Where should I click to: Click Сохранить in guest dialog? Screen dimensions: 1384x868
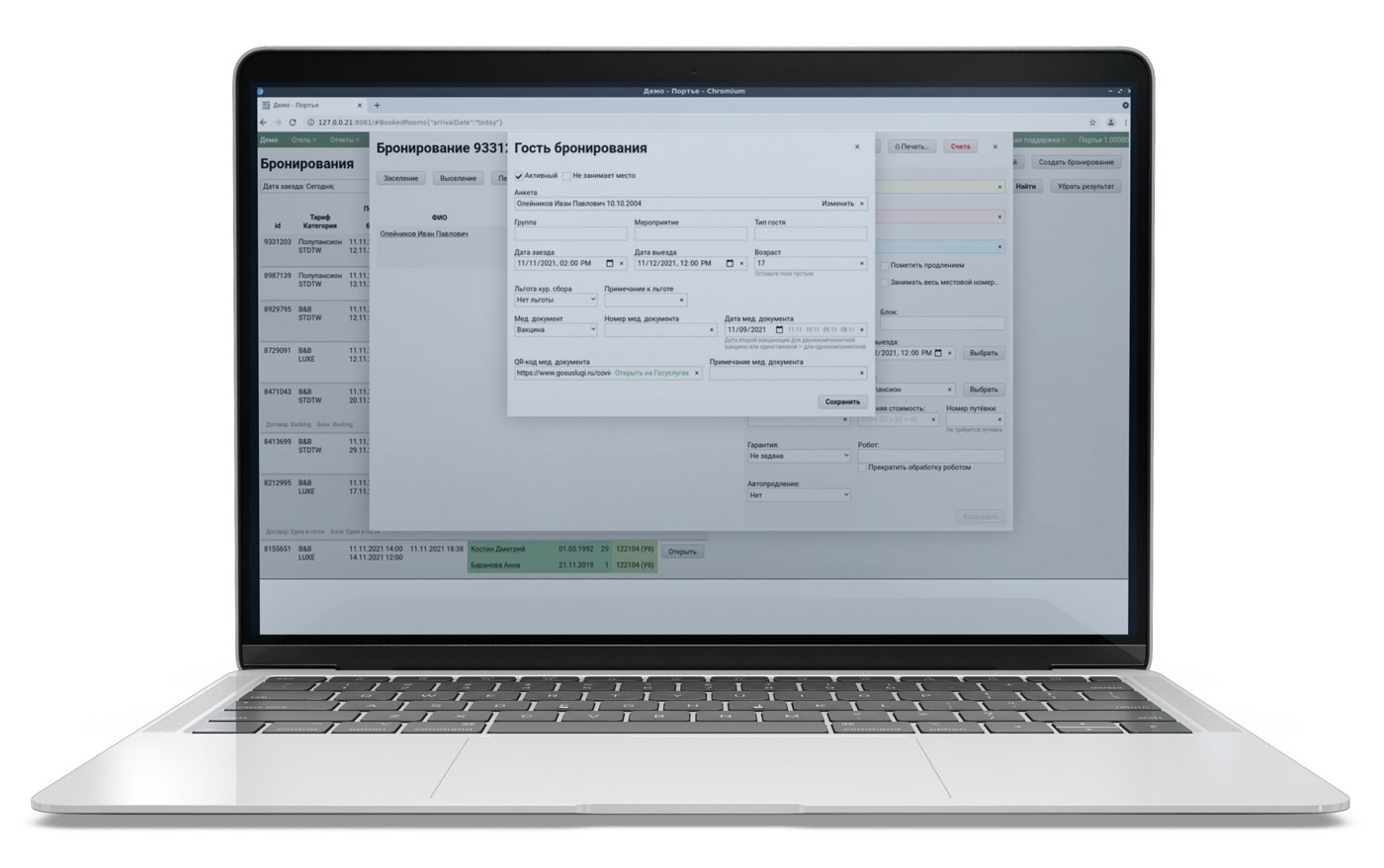pyautogui.click(x=842, y=402)
